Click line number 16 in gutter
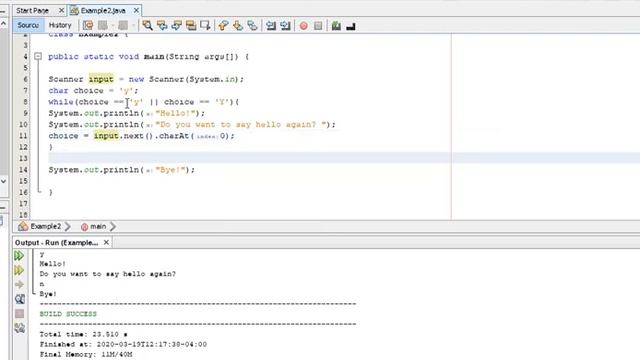 click(23, 192)
